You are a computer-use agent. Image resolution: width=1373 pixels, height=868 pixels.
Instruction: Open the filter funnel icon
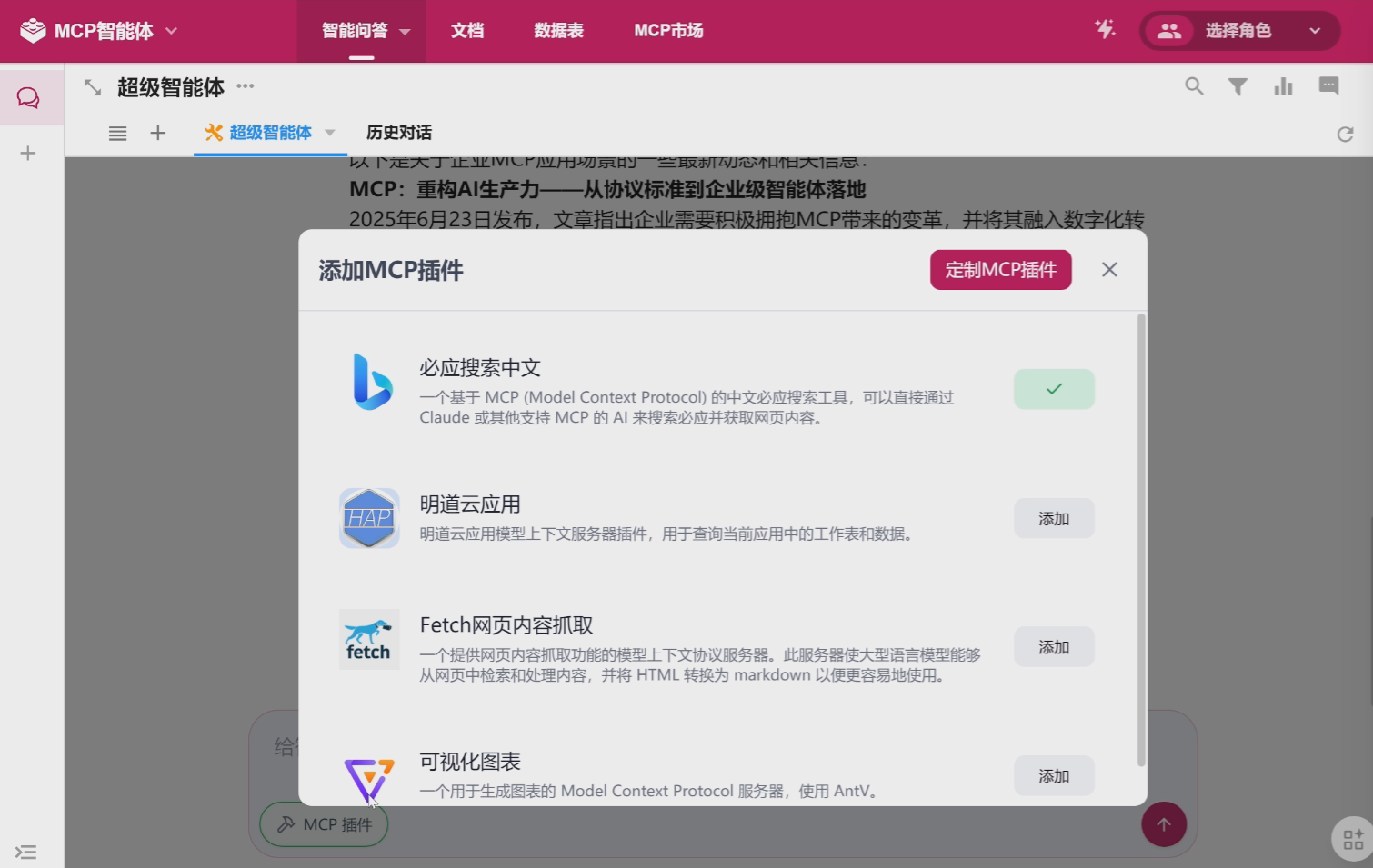pyautogui.click(x=1238, y=86)
